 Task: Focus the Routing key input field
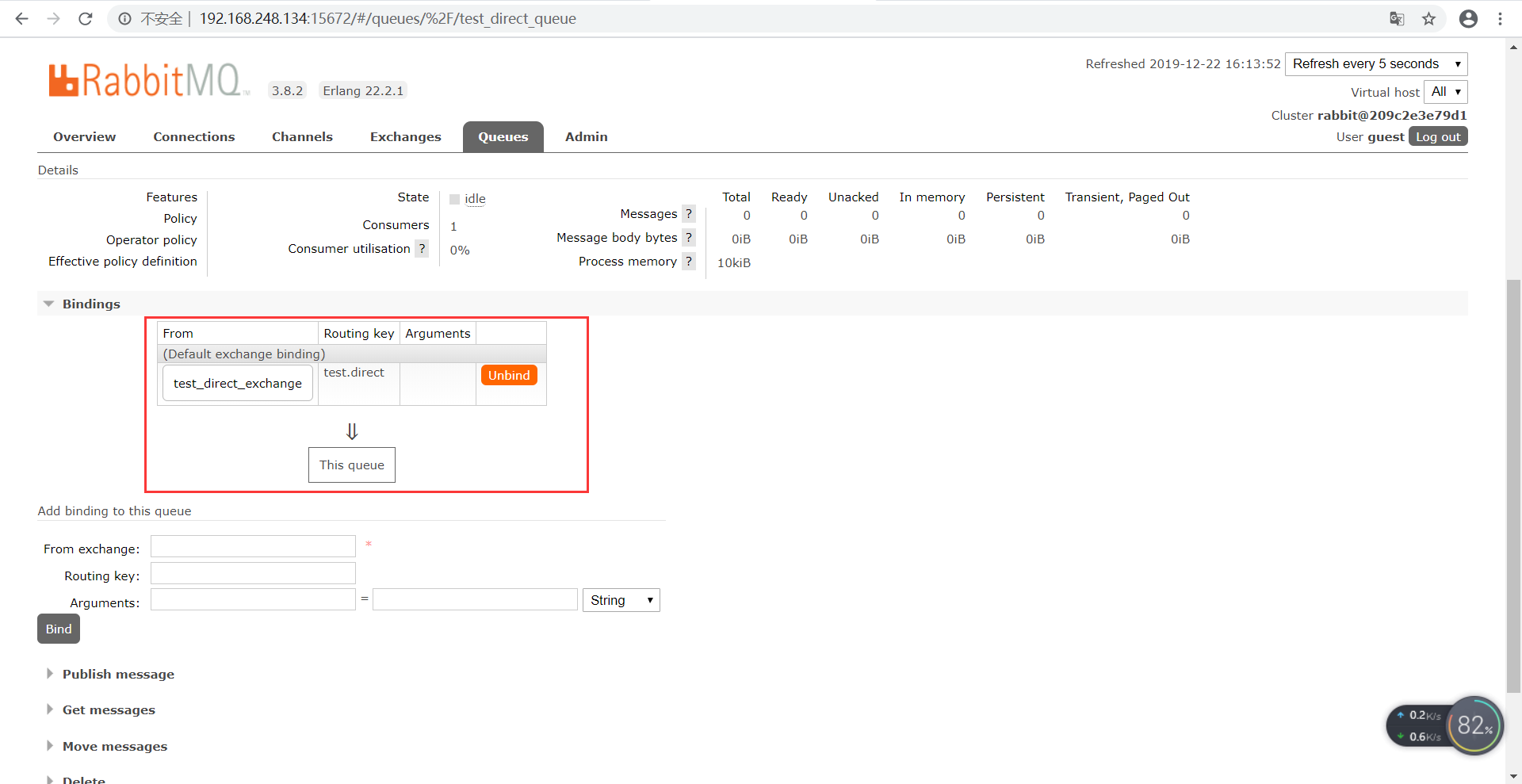254,573
